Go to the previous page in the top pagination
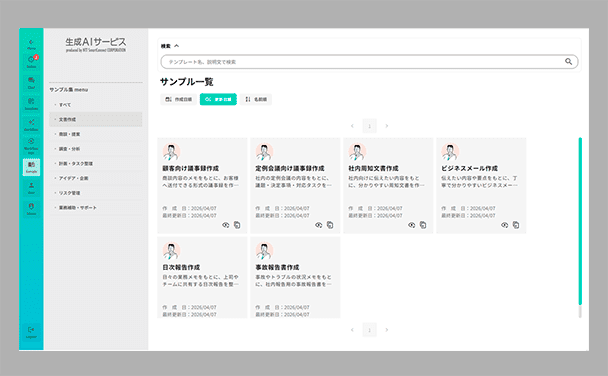Viewport: 608px width, 376px height. (352, 126)
